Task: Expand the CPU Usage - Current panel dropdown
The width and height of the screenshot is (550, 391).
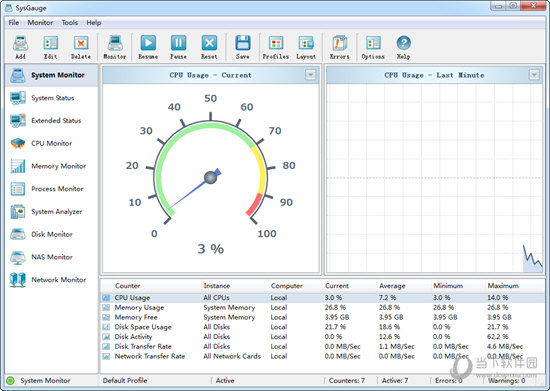Action: pyautogui.click(x=310, y=75)
